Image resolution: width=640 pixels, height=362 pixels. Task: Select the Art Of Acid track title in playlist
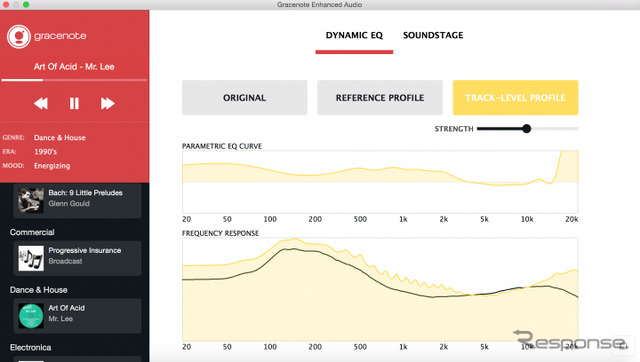[x=67, y=308]
